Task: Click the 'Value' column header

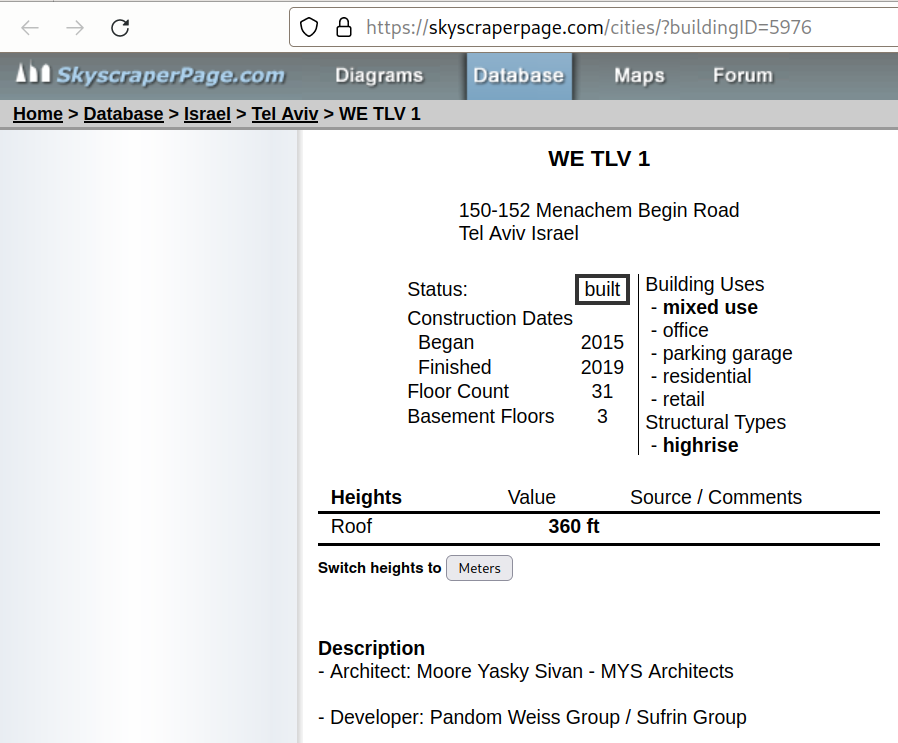Action: point(531,497)
